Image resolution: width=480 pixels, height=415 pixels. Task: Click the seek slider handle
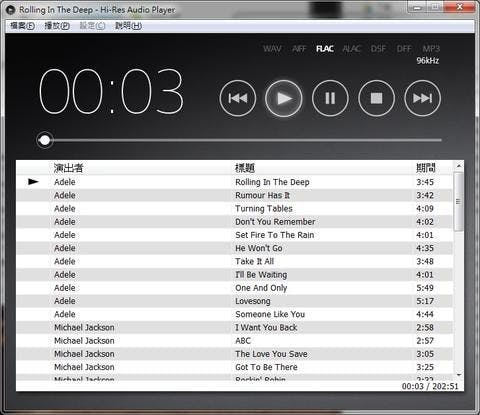click(x=45, y=140)
